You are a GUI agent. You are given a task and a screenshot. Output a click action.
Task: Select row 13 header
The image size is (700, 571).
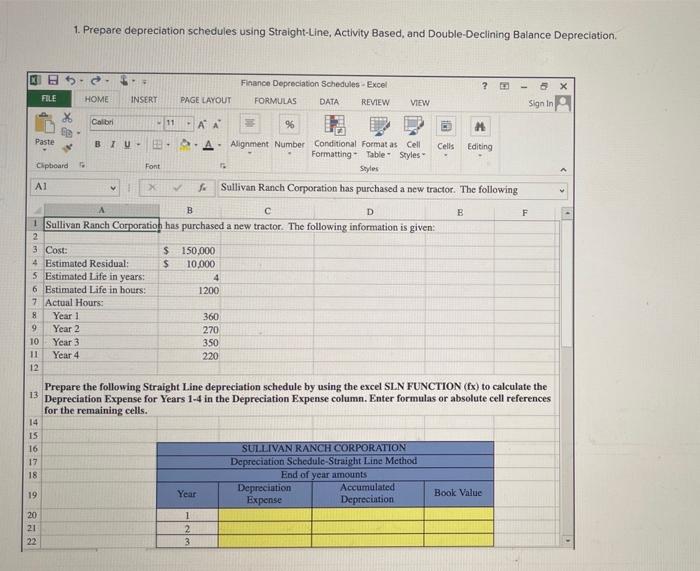tap(33, 395)
